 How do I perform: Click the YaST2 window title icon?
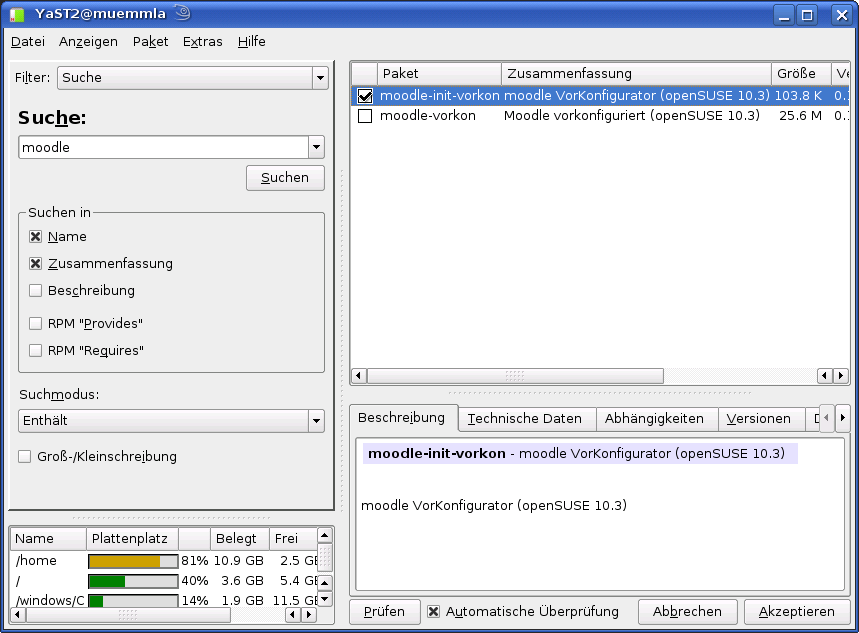click(17, 15)
